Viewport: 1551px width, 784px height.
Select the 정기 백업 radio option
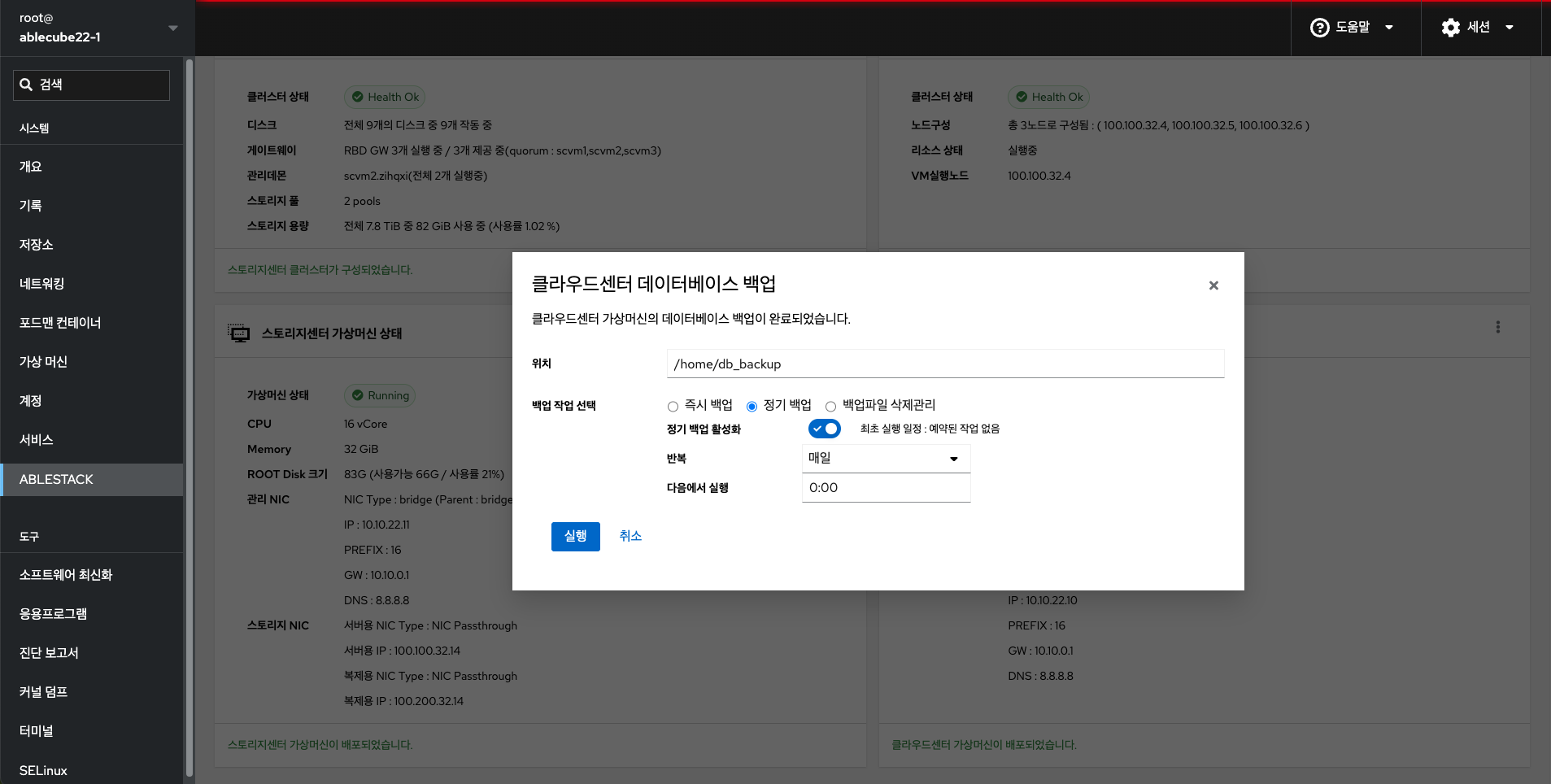coord(752,407)
